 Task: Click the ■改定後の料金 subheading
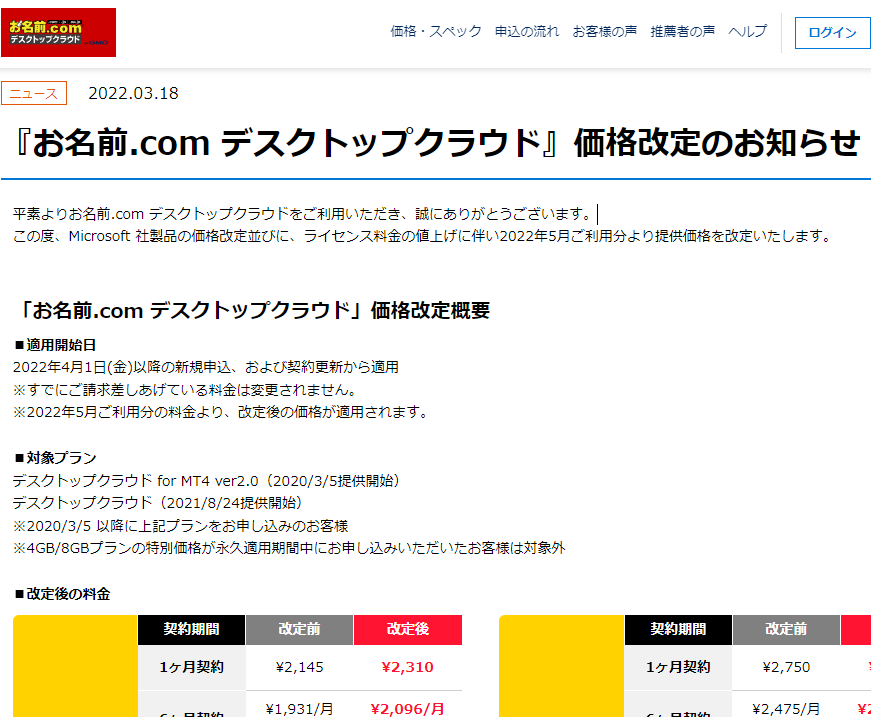[x=62, y=594]
